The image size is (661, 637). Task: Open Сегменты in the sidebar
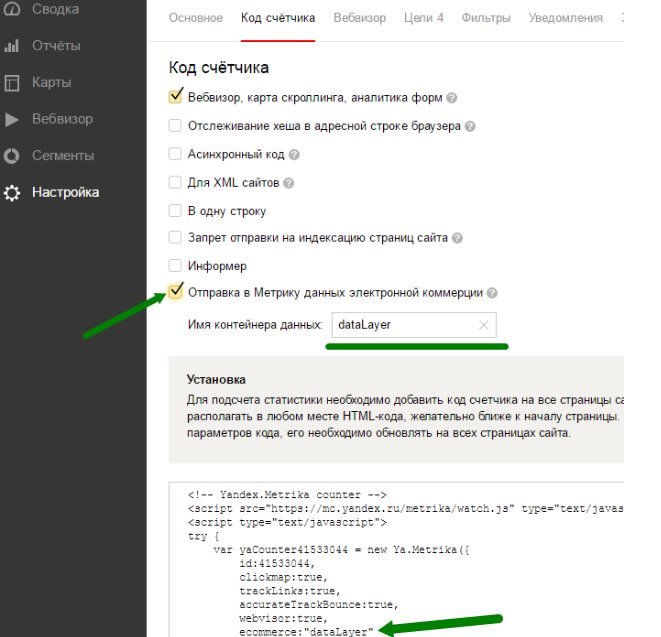coord(63,156)
